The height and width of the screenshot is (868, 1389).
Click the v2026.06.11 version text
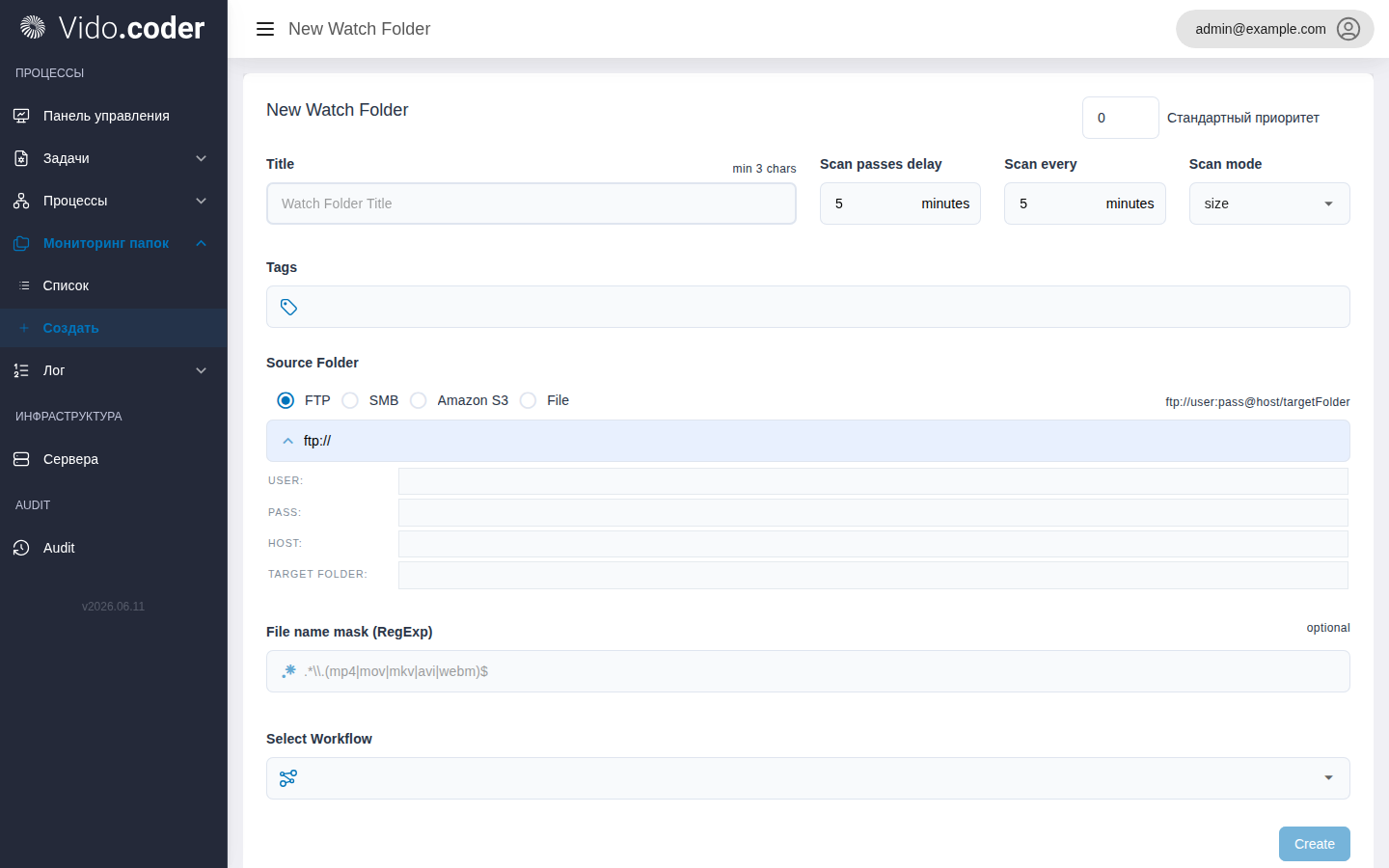(x=114, y=607)
